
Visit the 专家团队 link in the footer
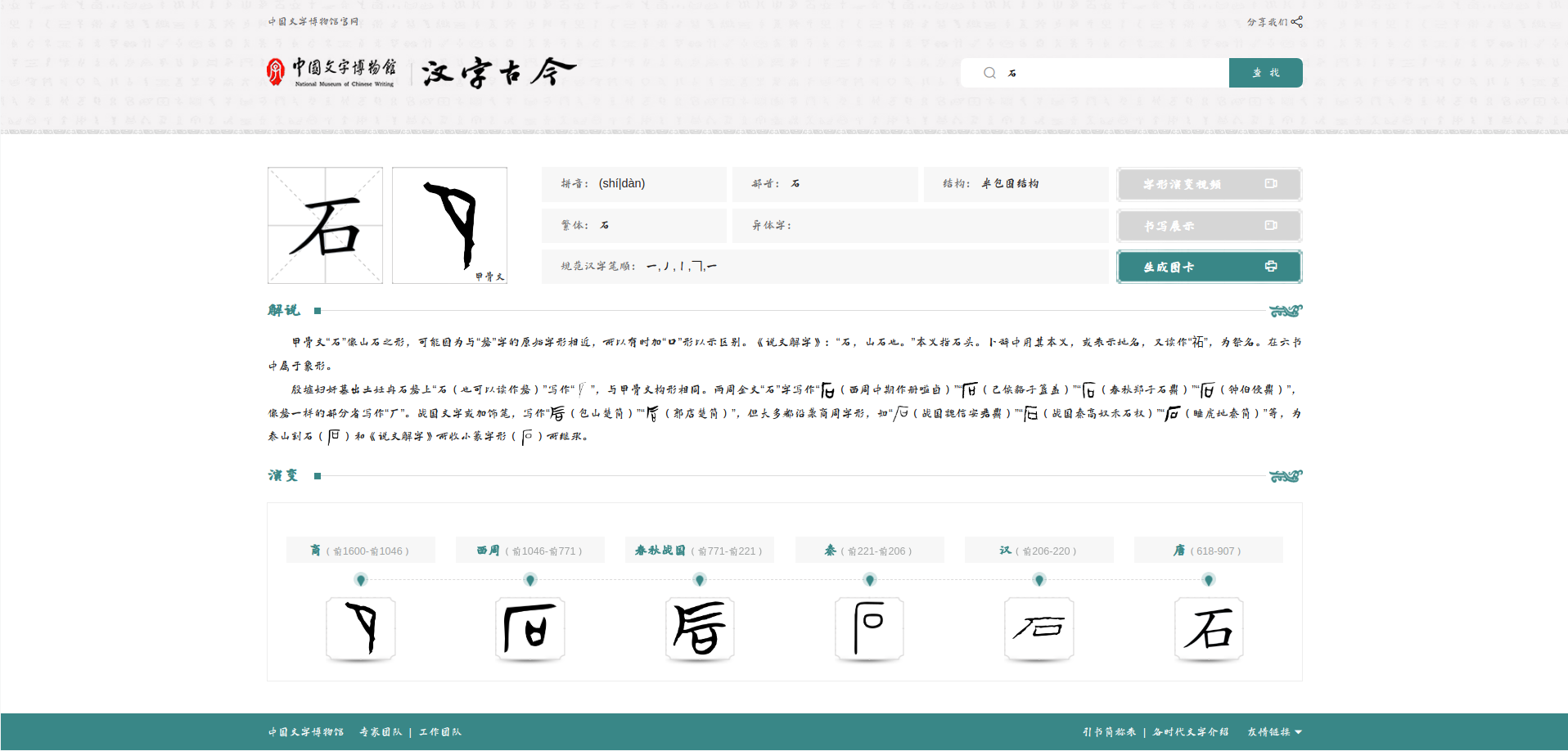coord(381,731)
